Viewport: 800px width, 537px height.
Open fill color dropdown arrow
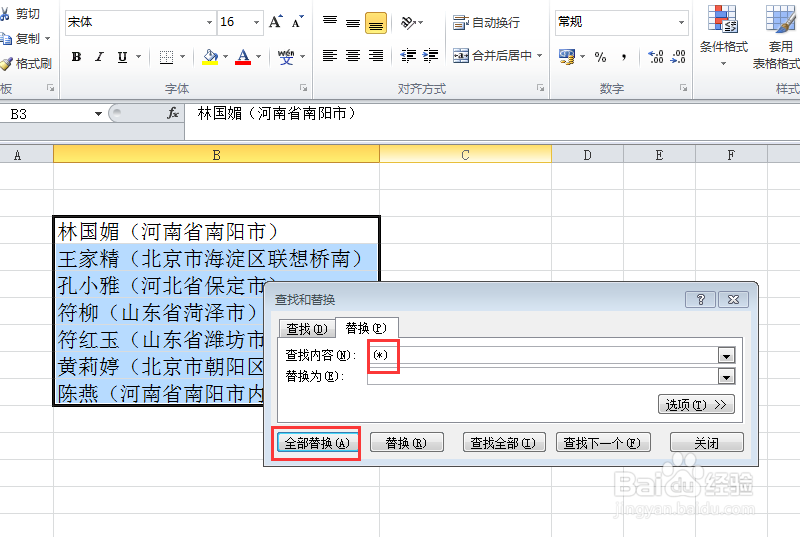[225, 57]
